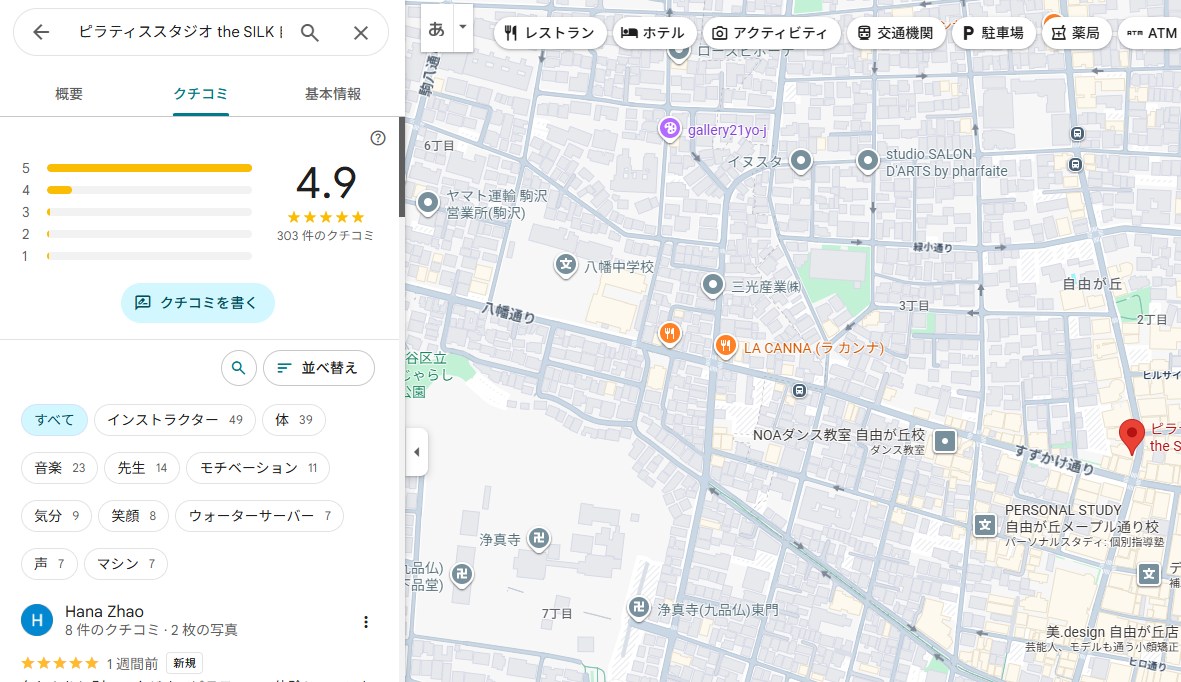Image resolution: width=1181 pixels, height=682 pixels.
Task: Click the back arrow in search box
Action: coord(41,33)
